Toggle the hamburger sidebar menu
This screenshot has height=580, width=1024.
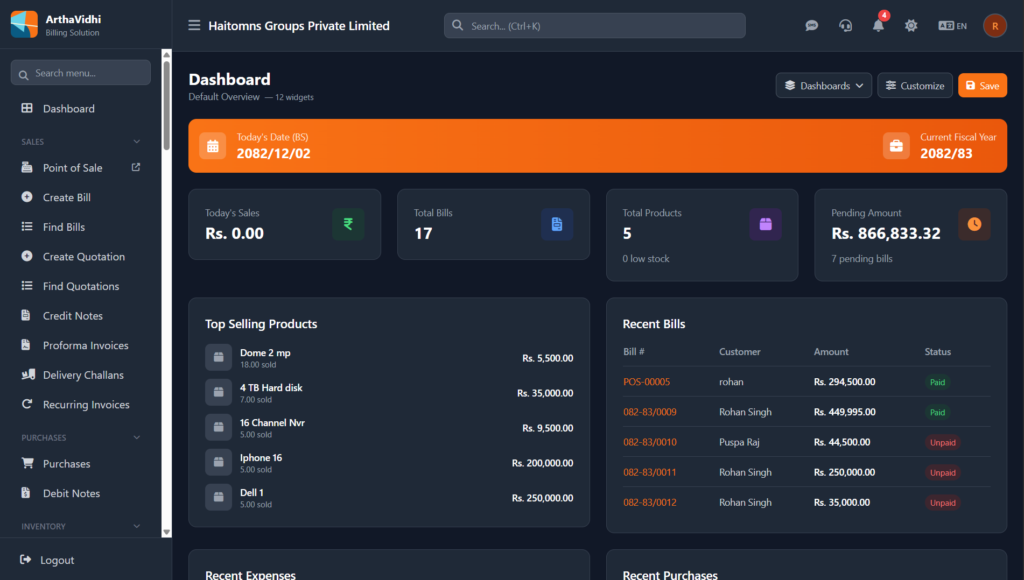pyautogui.click(x=194, y=26)
